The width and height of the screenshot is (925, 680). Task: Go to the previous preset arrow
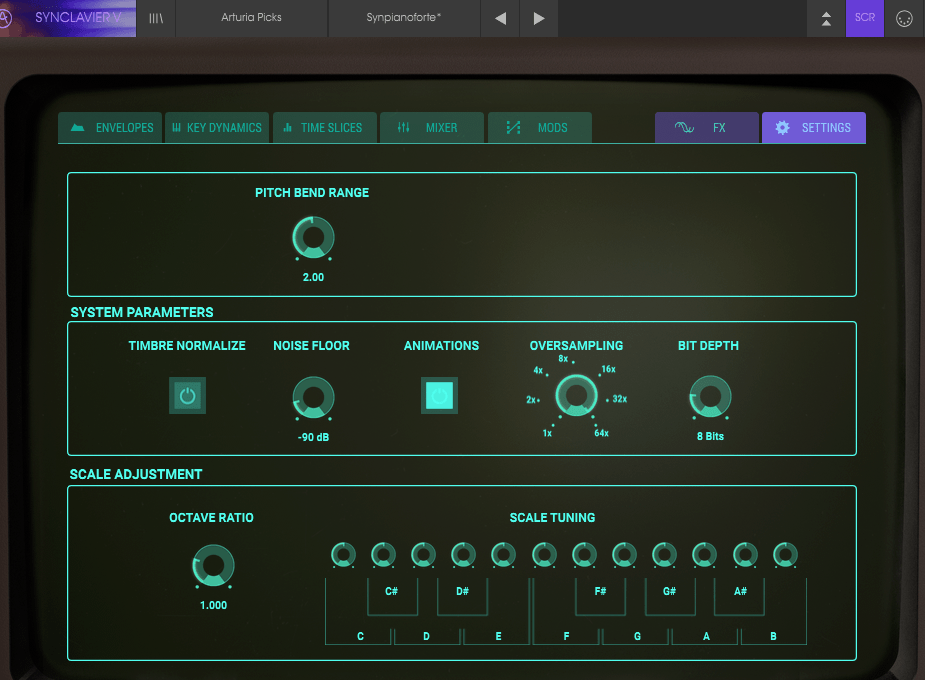pyautogui.click(x=500, y=18)
